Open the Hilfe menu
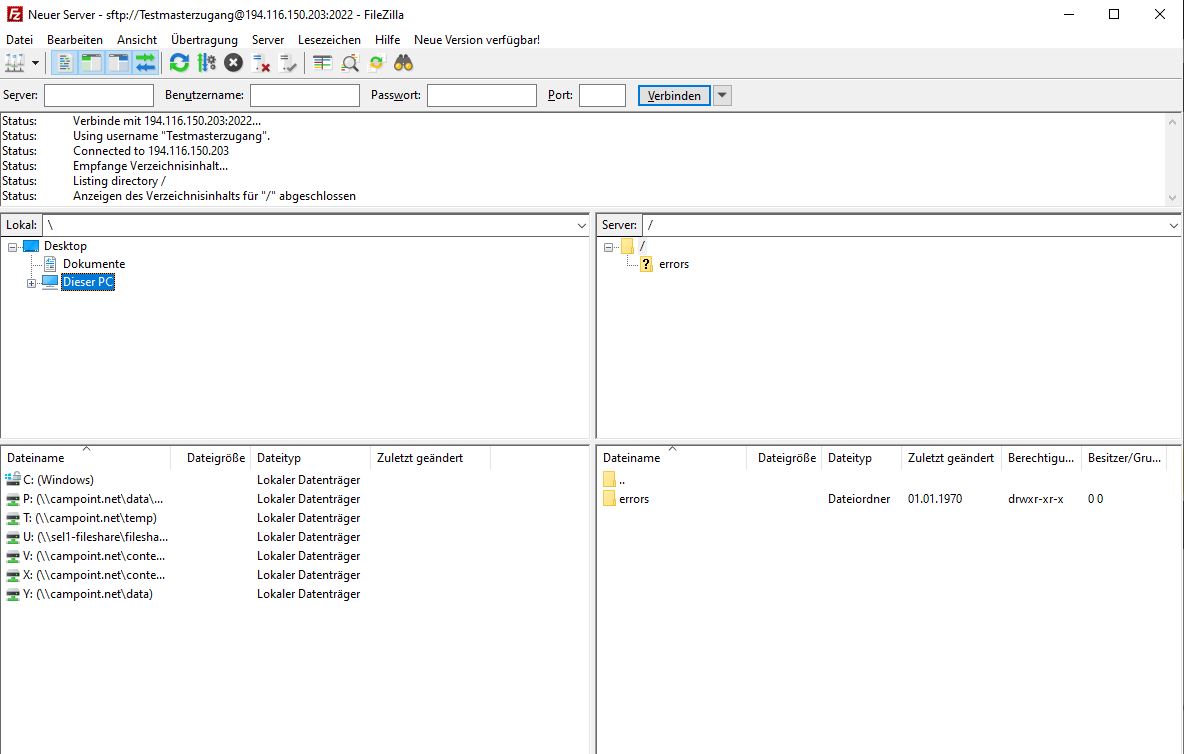The image size is (1184, 754). [x=387, y=40]
